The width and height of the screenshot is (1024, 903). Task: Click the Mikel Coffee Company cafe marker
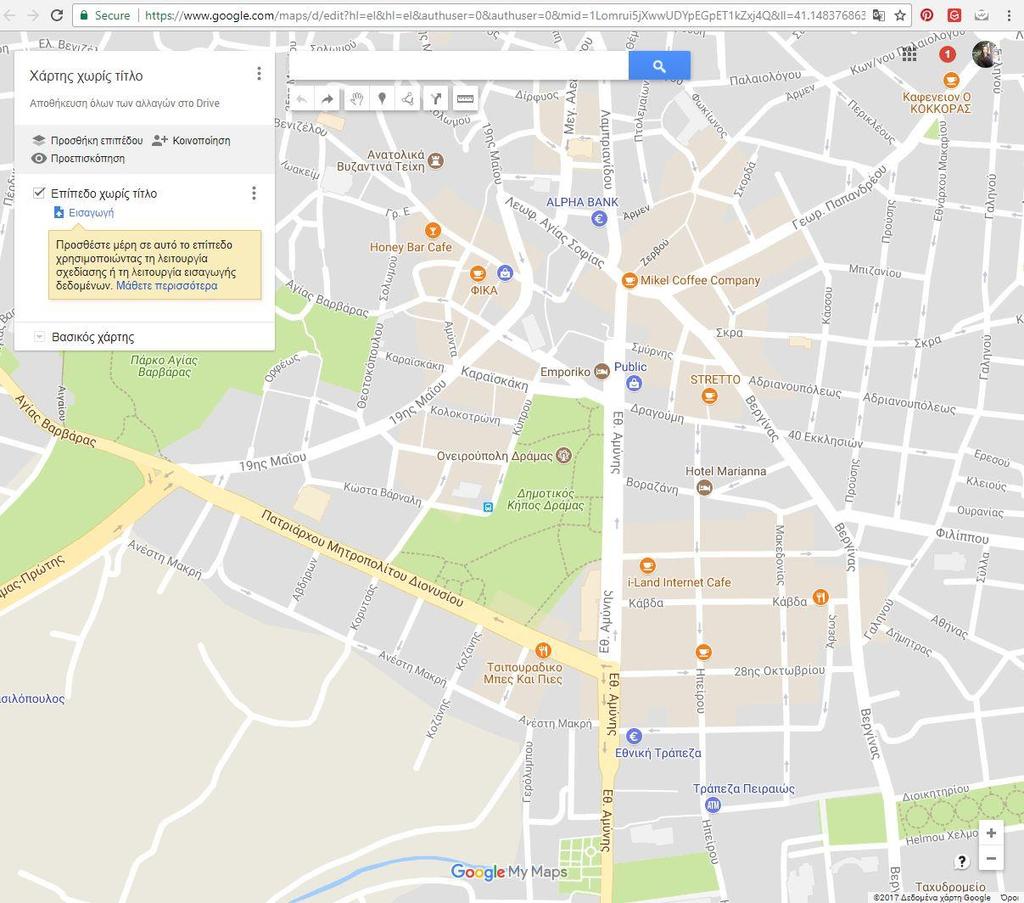[x=629, y=280]
